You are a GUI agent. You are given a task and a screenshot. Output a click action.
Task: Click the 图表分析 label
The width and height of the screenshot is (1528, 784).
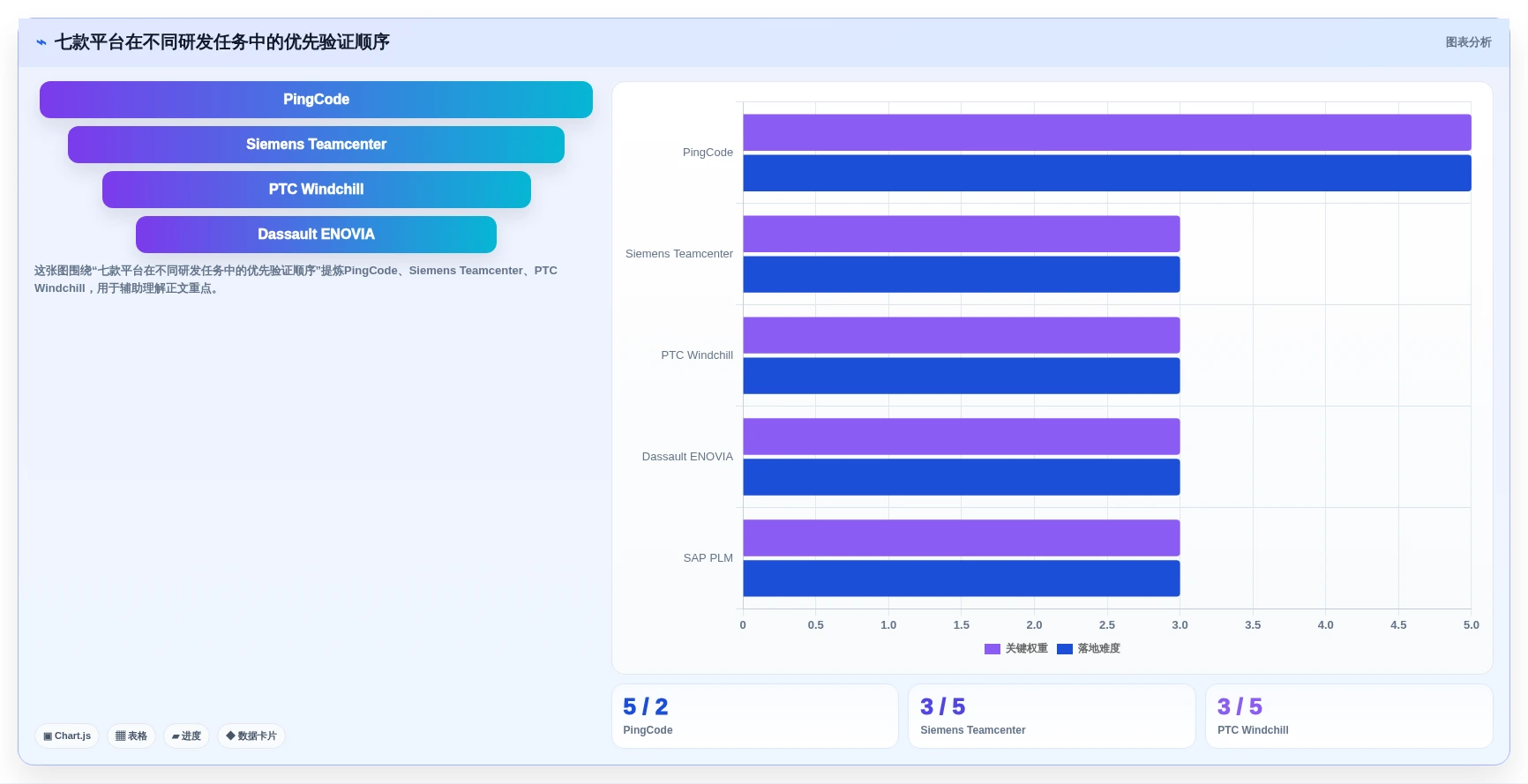point(1468,42)
